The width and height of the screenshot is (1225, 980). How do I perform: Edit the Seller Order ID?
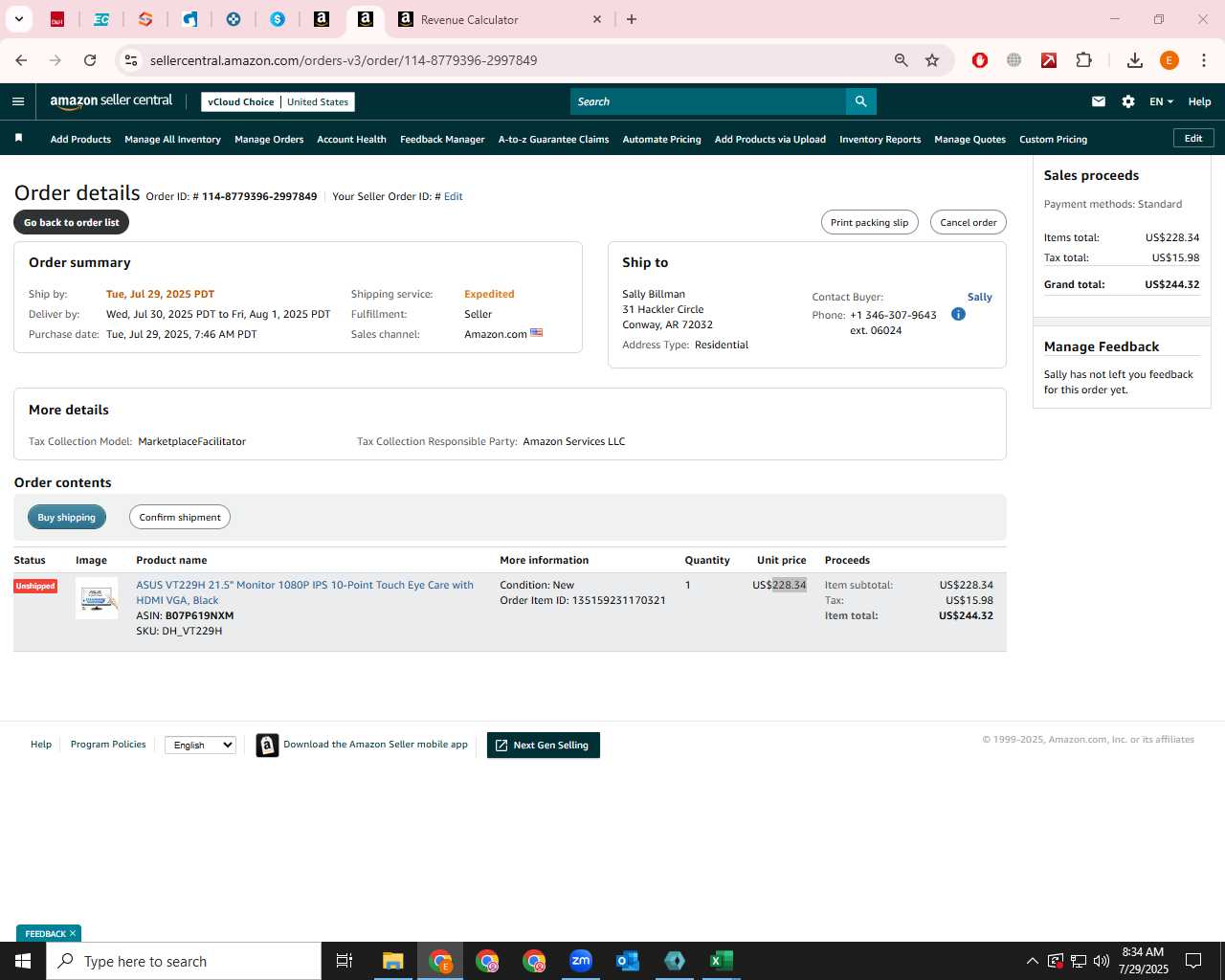point(453,196)
